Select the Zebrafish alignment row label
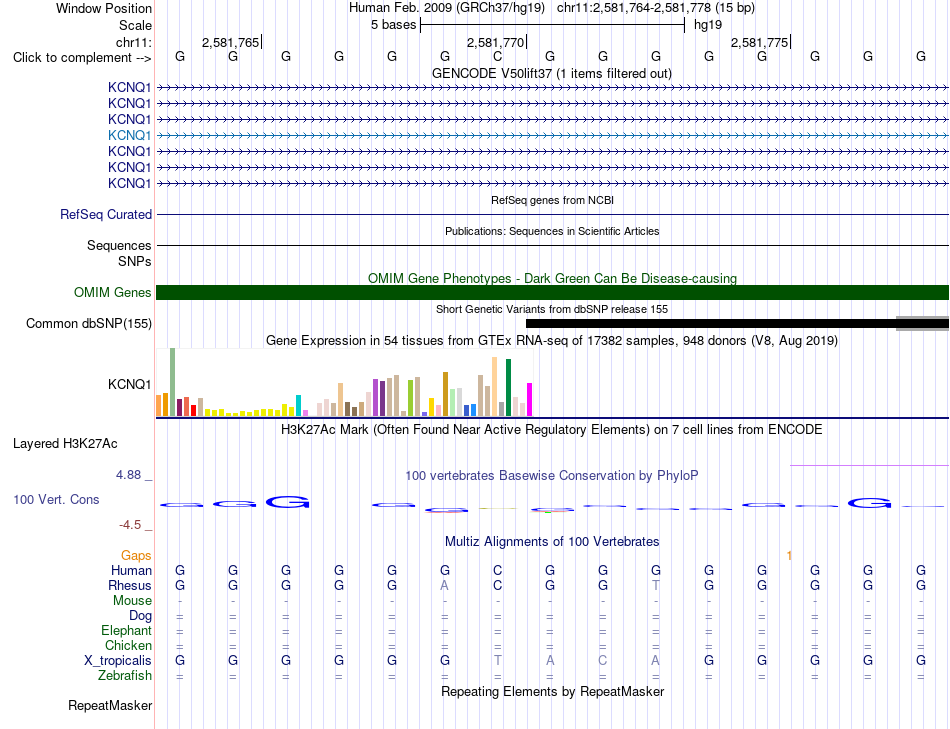 click(x=125, y=675)
